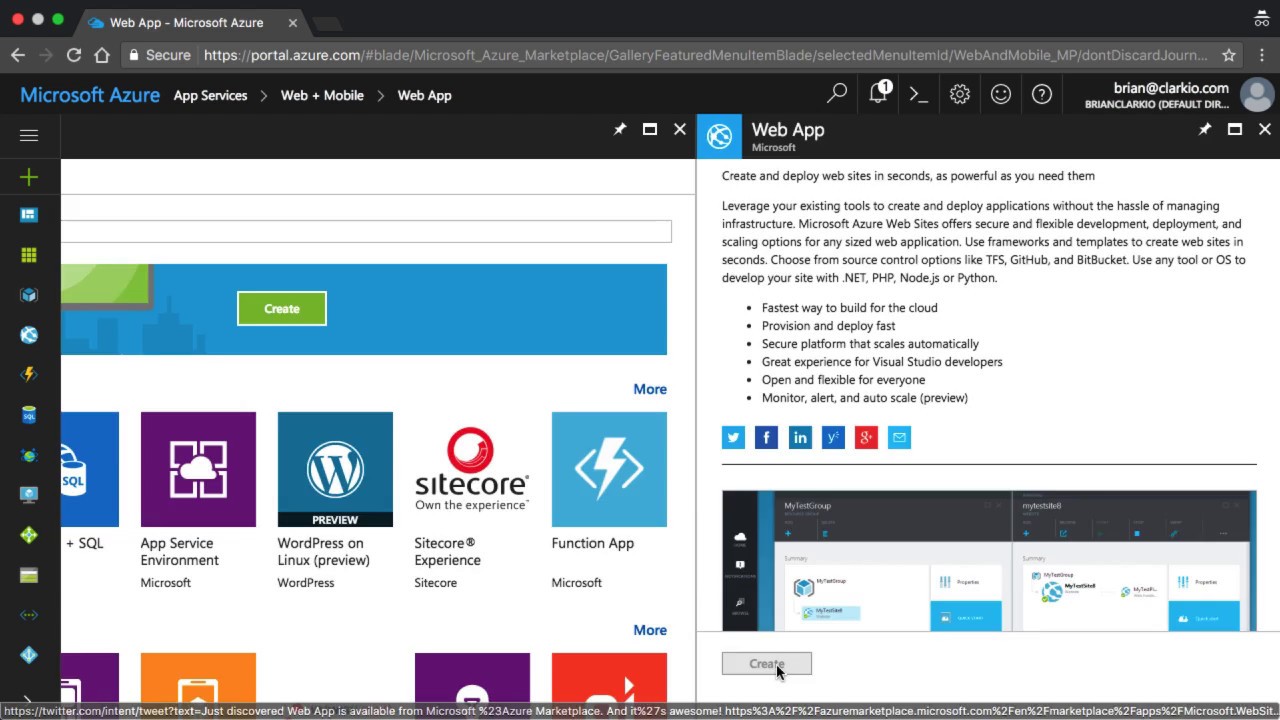
Task: Open Storage accounts icon in sidebar
Action: pyautogui.click(x=29, y=575)
